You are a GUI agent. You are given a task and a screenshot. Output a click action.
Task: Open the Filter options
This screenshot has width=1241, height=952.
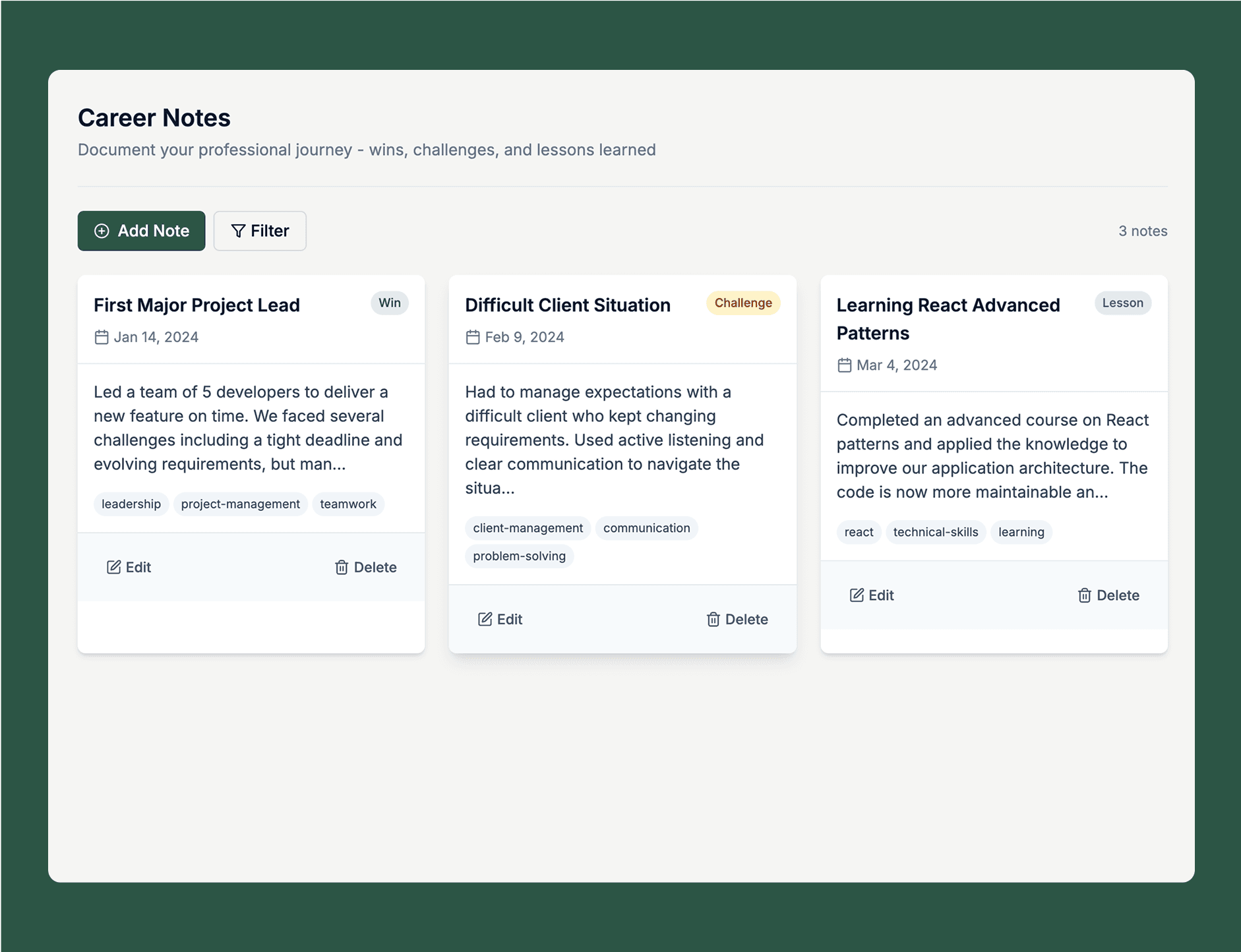point(260,231)
